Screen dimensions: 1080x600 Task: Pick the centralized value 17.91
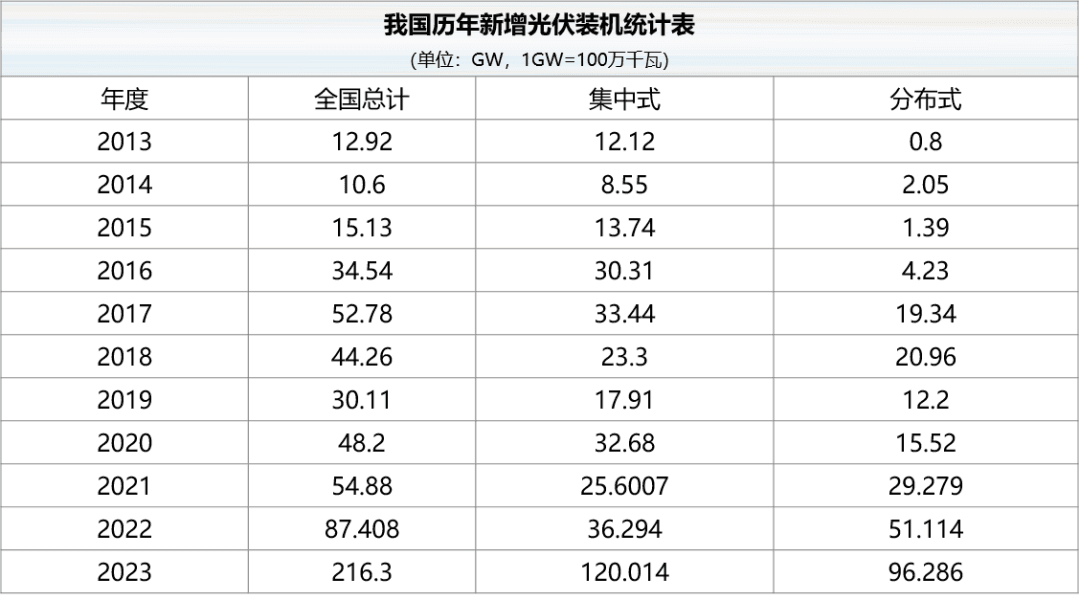pos(624,400)
